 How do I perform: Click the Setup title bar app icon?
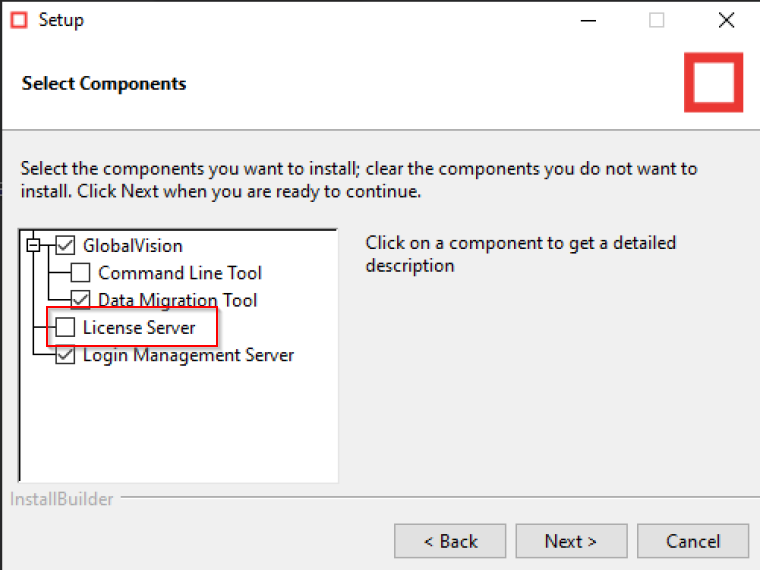click(18, 20)
